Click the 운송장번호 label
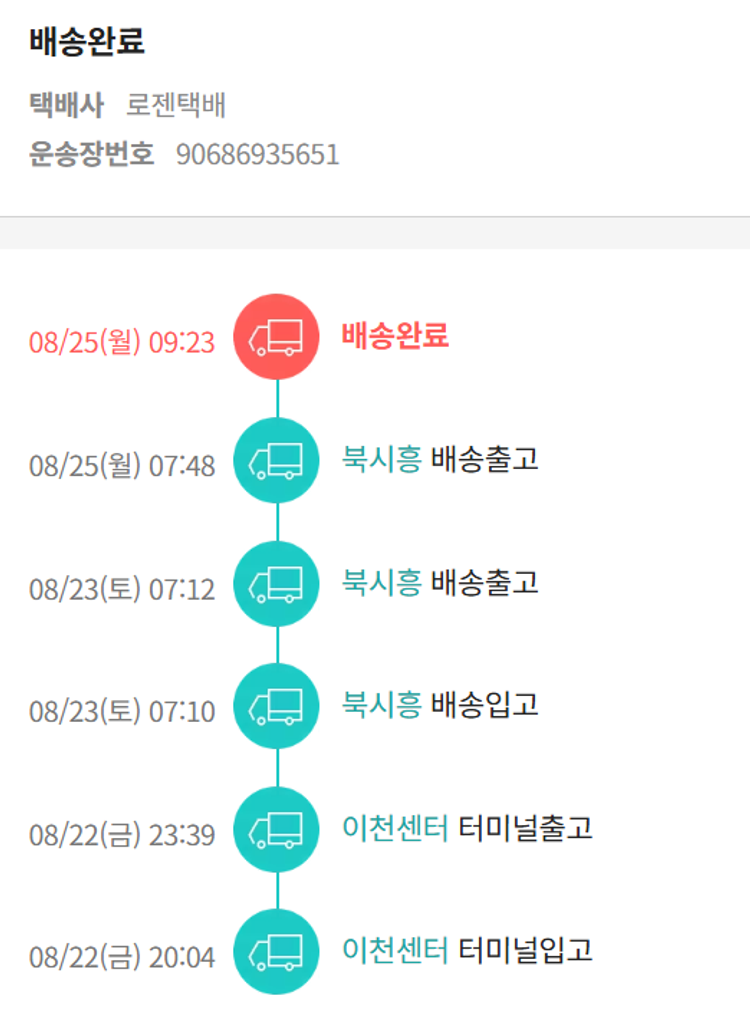 (x=92, y=155)
